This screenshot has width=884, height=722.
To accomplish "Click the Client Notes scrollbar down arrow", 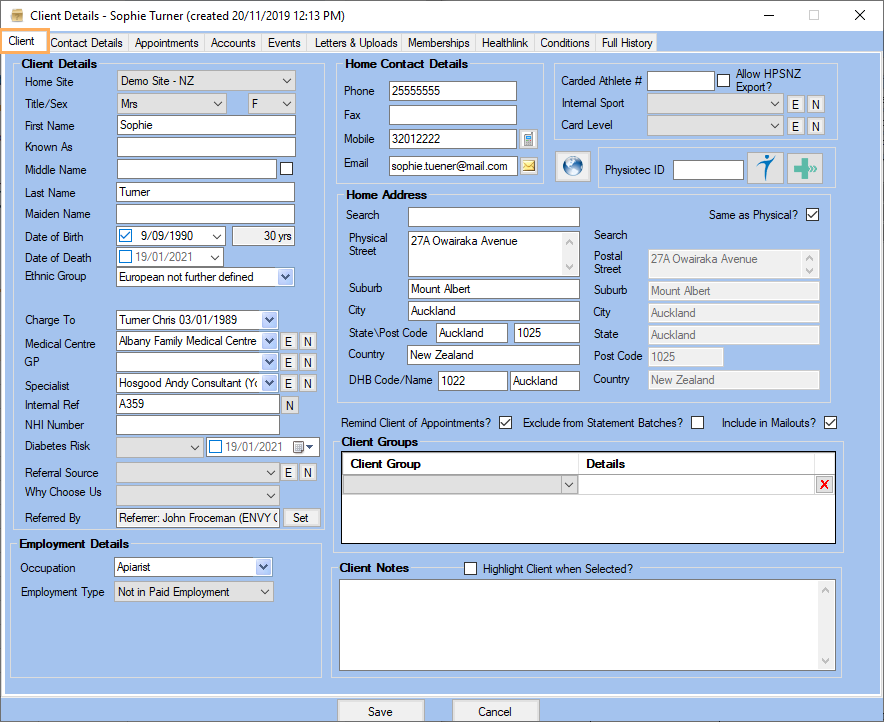I will [x=825, y=661].
